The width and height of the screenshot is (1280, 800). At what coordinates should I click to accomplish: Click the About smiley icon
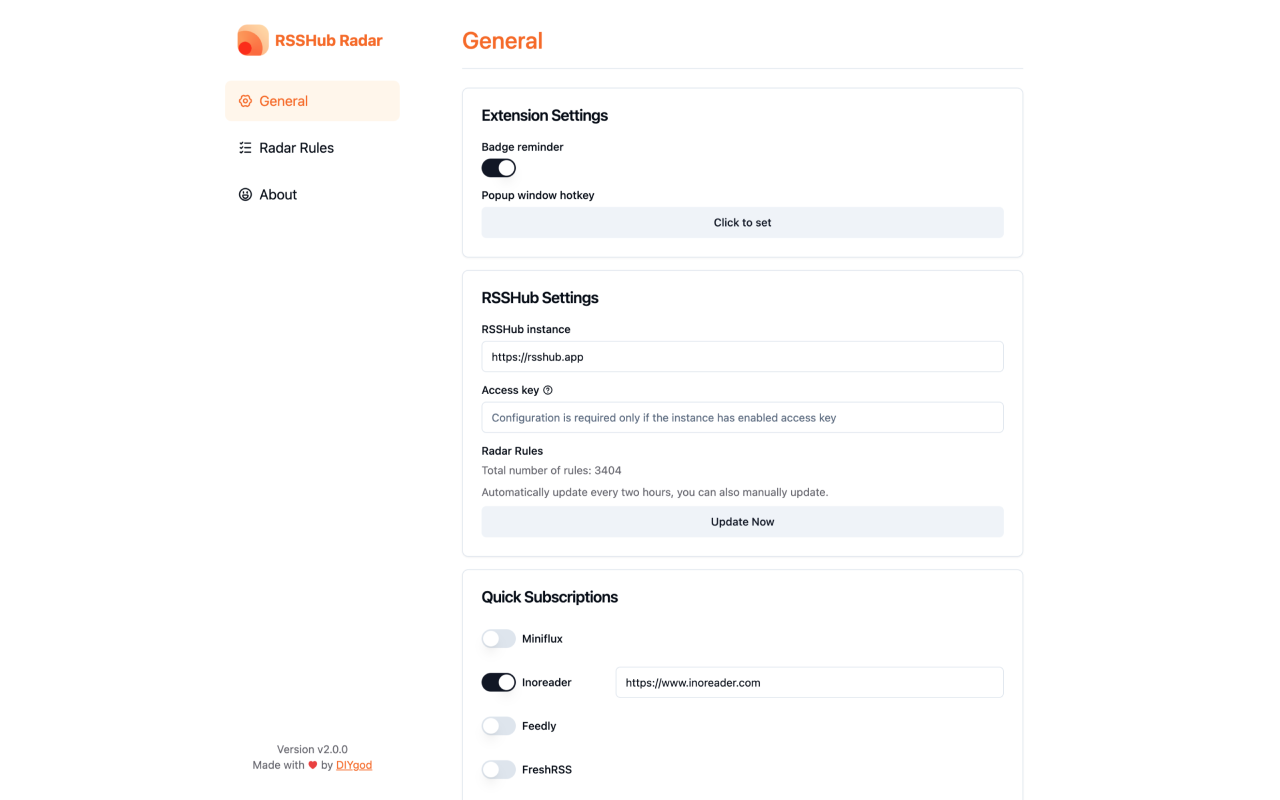click(x=245, y=194)
